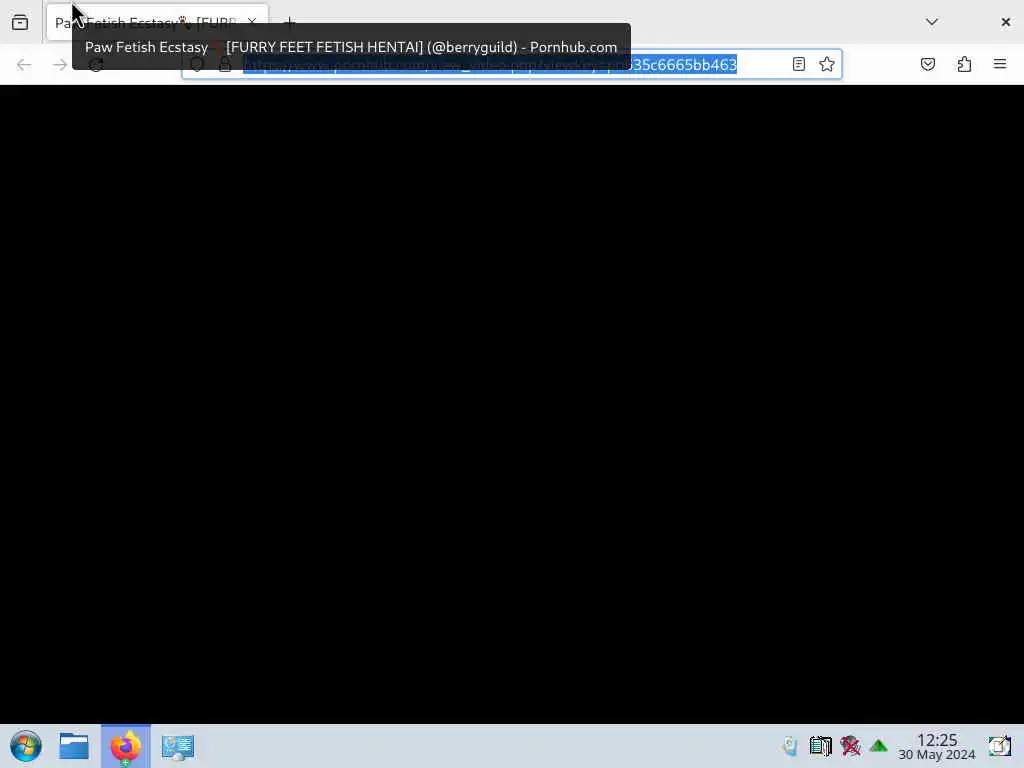
Task: Go forward to the next page
Action: click(x=59, y=65)
